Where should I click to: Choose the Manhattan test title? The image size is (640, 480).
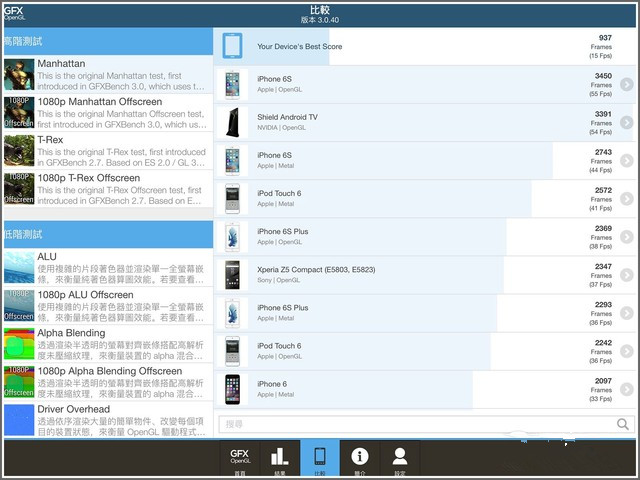pyautogui.click(x=61, y=64)
